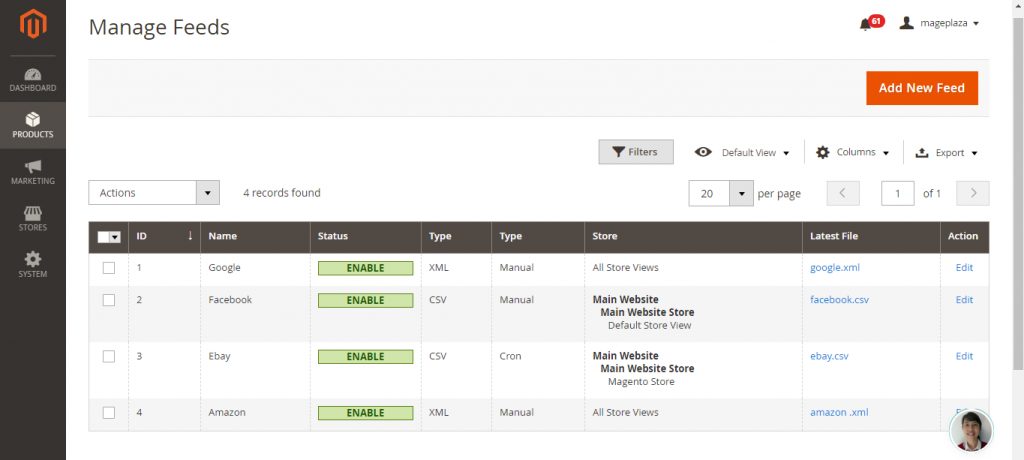Image resolution: width=1024 pixels, height=460 pixels.
Task: Sort by Latest File column header
Action: click(x=871, y=236)
